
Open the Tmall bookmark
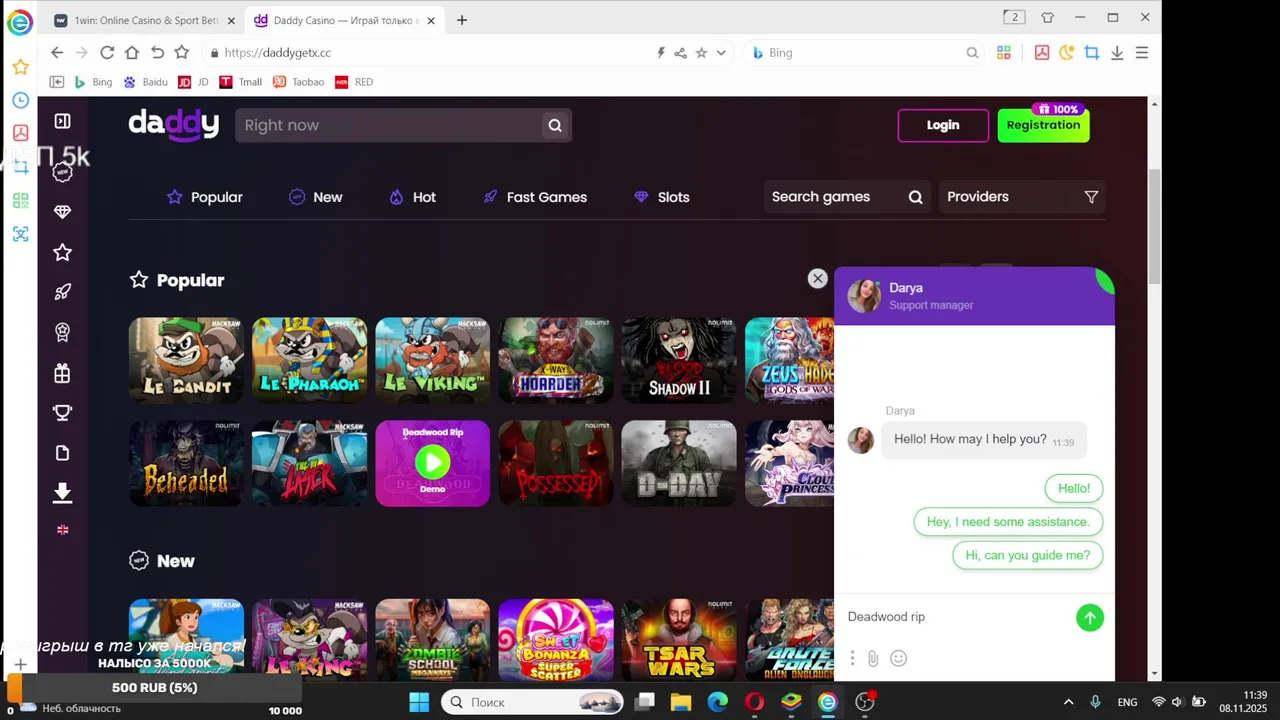tap(241, 82)
